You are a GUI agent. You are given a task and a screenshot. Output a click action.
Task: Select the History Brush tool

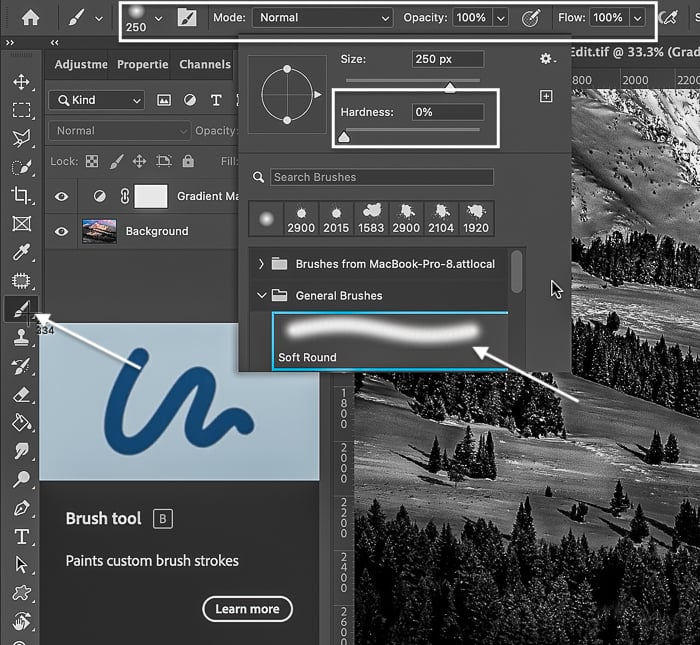tap(21, 366)
